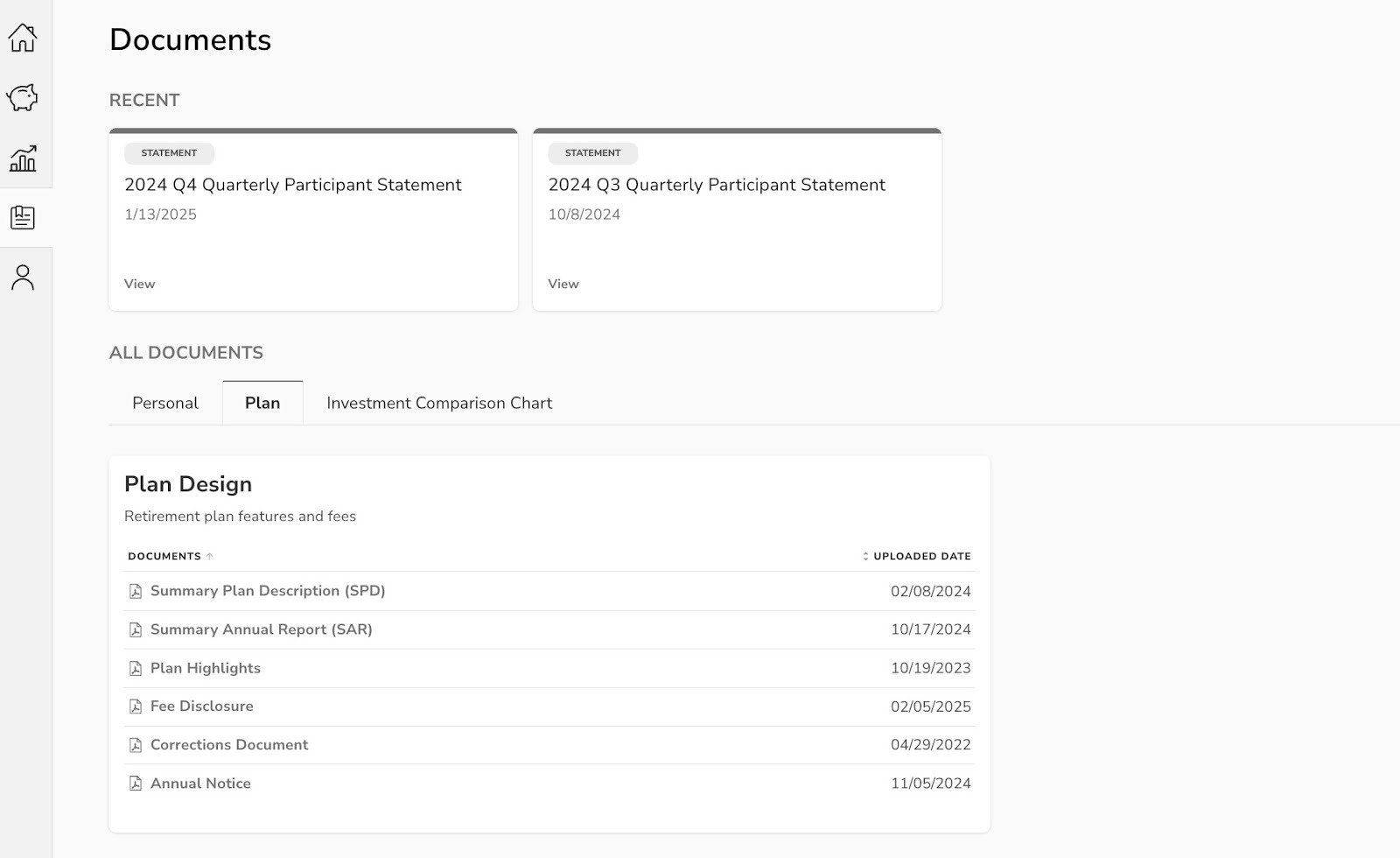Click PDF icon beside Annual Notice
The image size is (1400, 858).
(136, 784)
